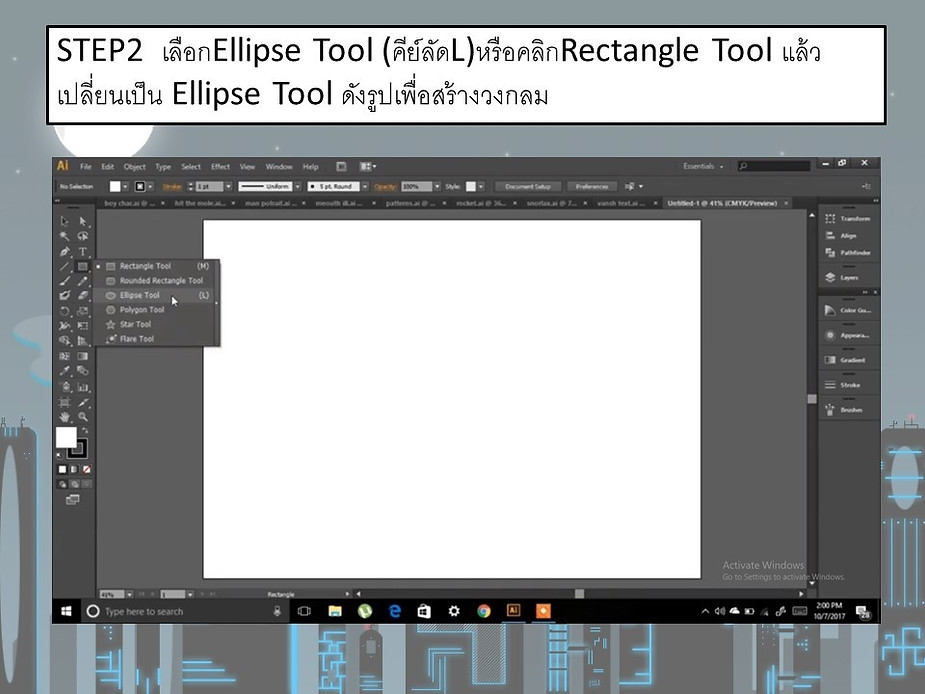Select the Hand tool
This screenshot has width=925, height=694.
[64, 417]
